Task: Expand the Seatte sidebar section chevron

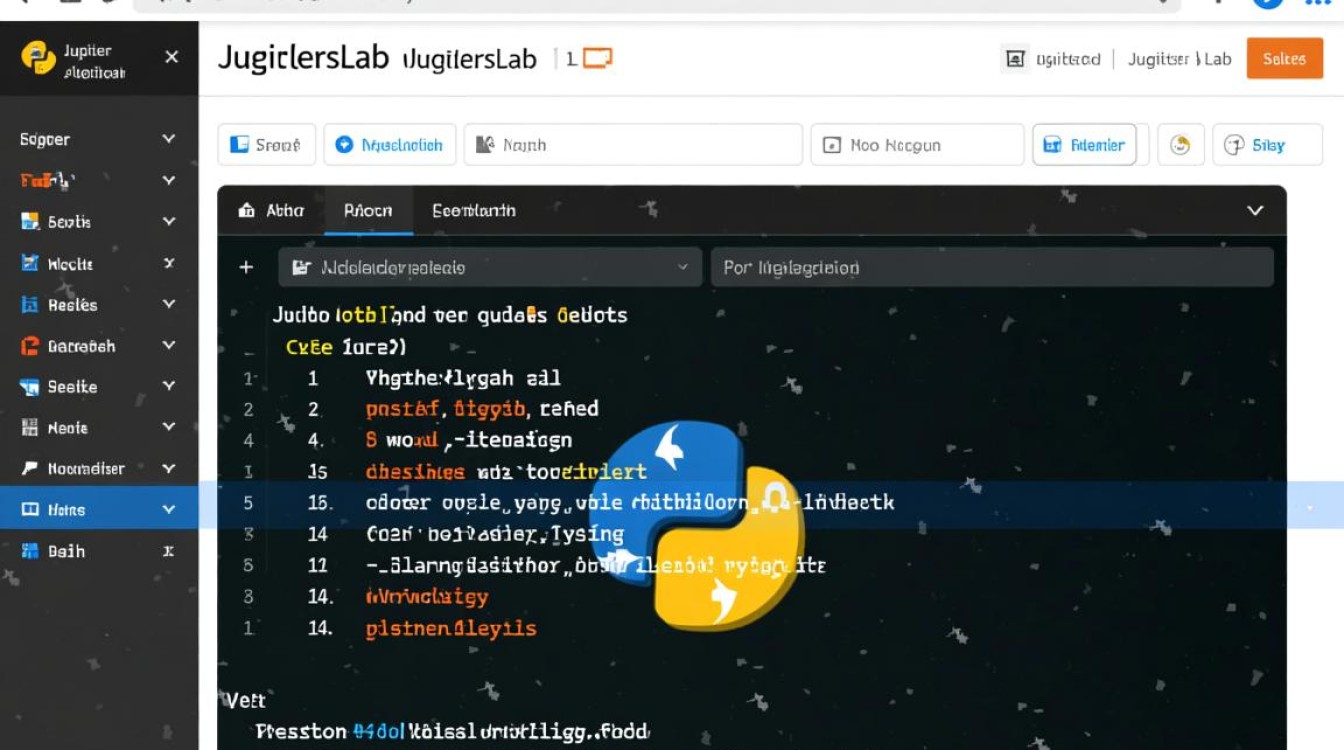Action: [169, 386]
